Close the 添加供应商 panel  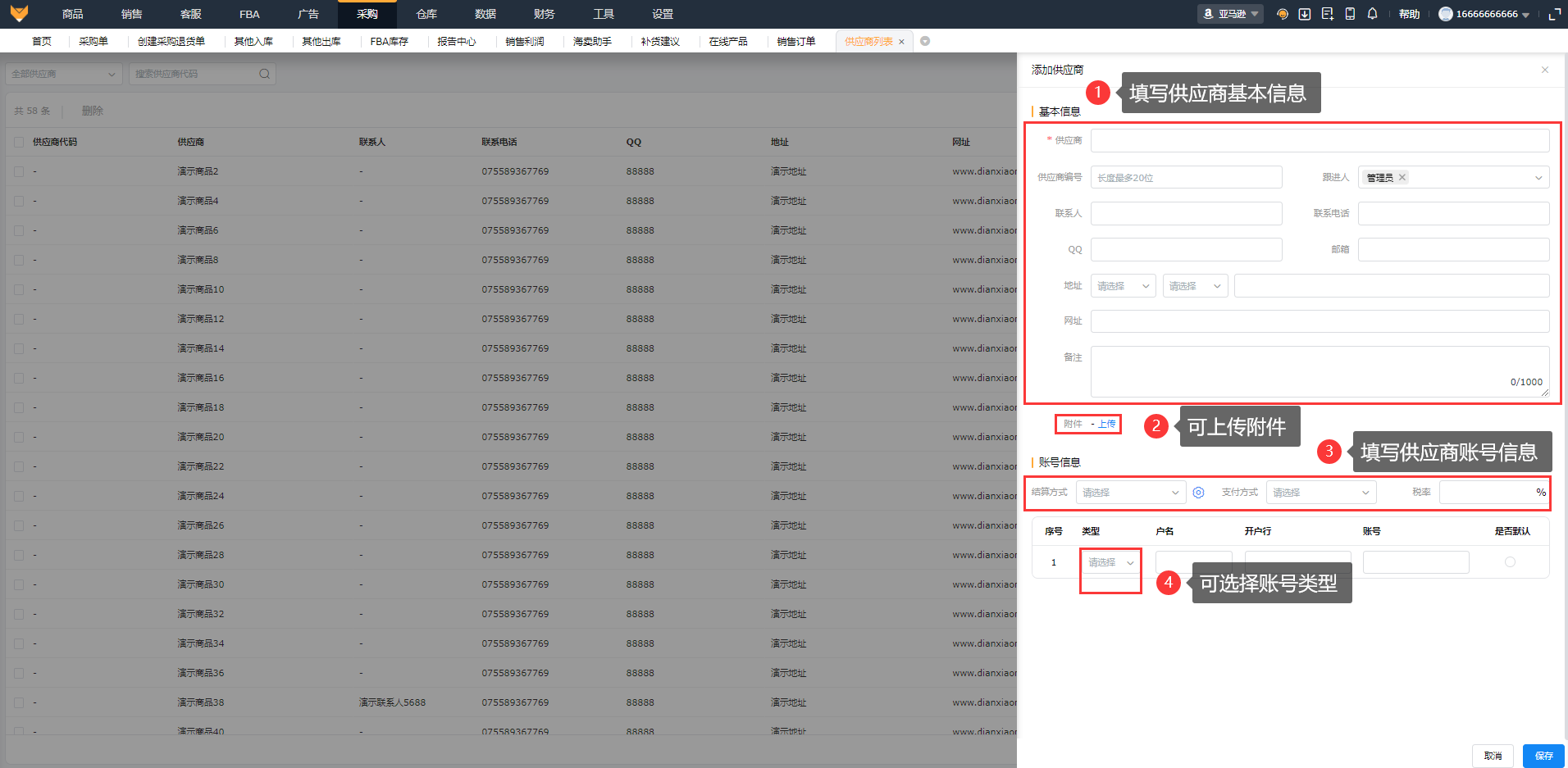point(1545,70)
